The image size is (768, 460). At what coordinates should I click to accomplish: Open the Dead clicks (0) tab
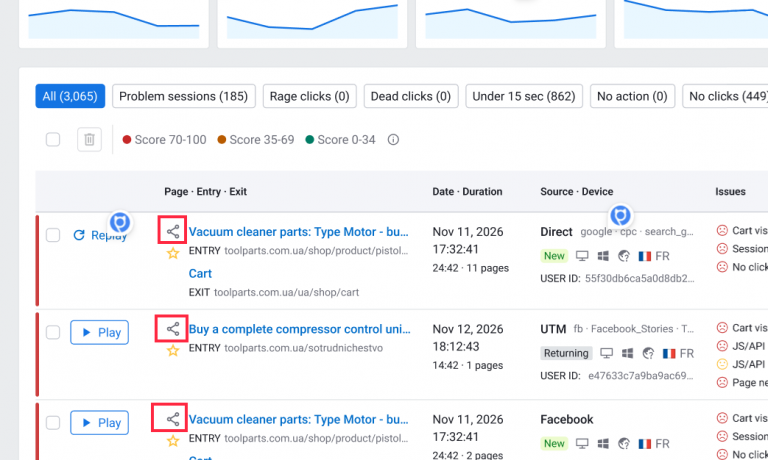411,96
